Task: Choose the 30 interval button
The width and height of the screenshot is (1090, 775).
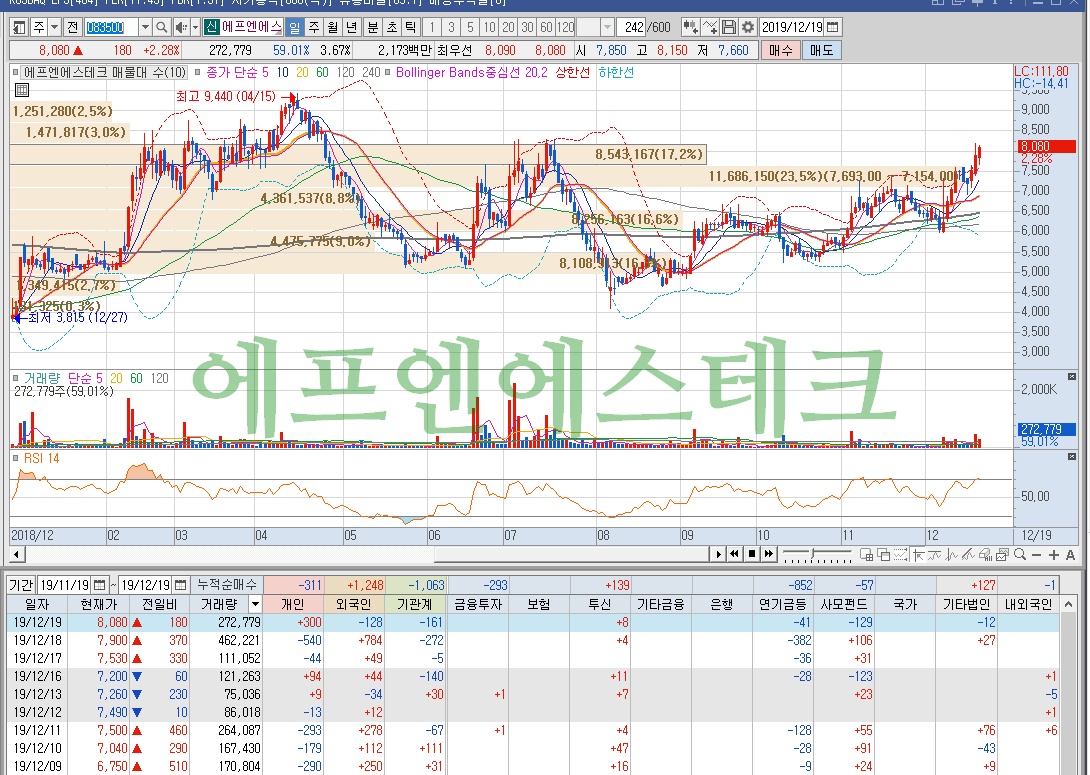Action: click(527, 27)
